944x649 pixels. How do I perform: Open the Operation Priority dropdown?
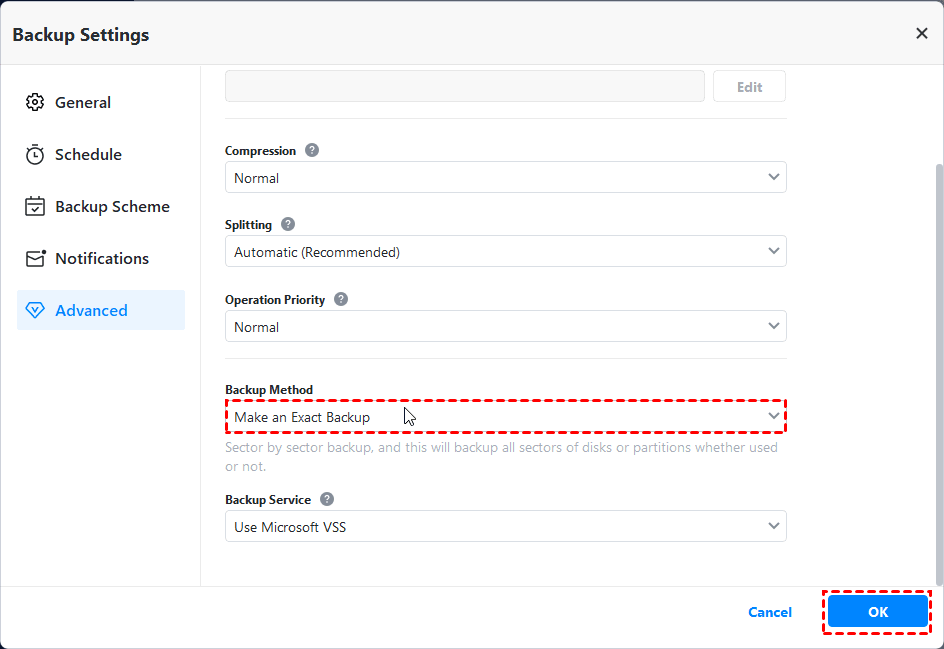tap(505, 327)
